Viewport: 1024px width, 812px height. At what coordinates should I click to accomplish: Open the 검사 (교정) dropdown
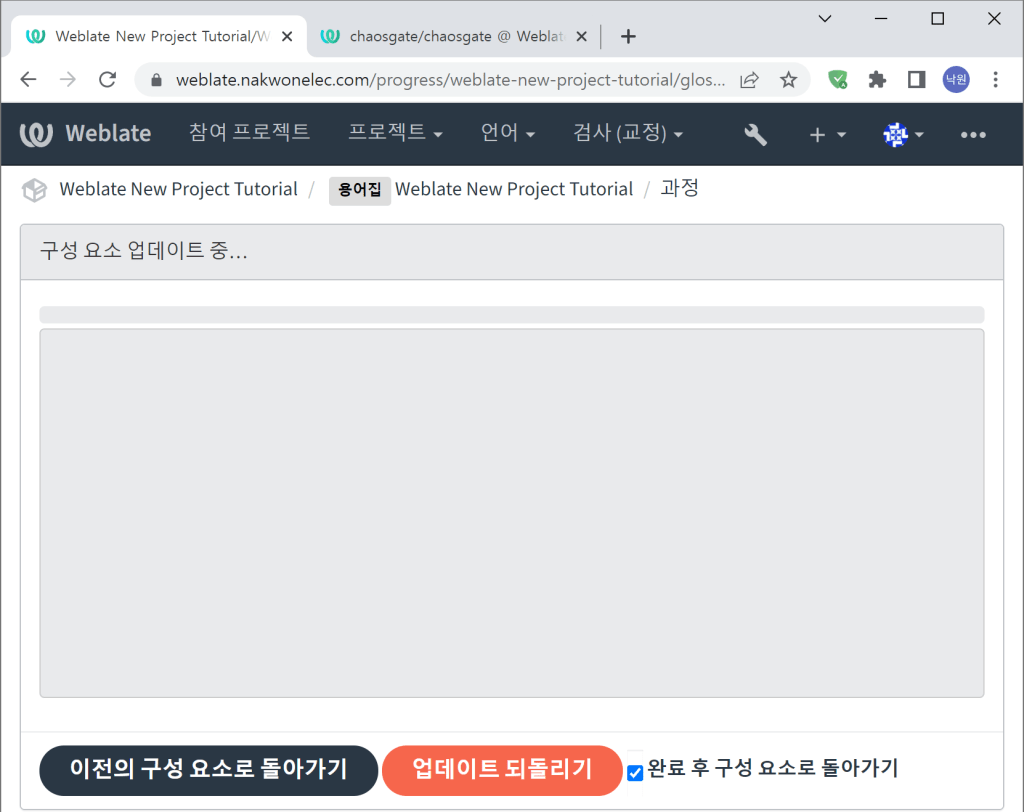click(x=628, y=133)
